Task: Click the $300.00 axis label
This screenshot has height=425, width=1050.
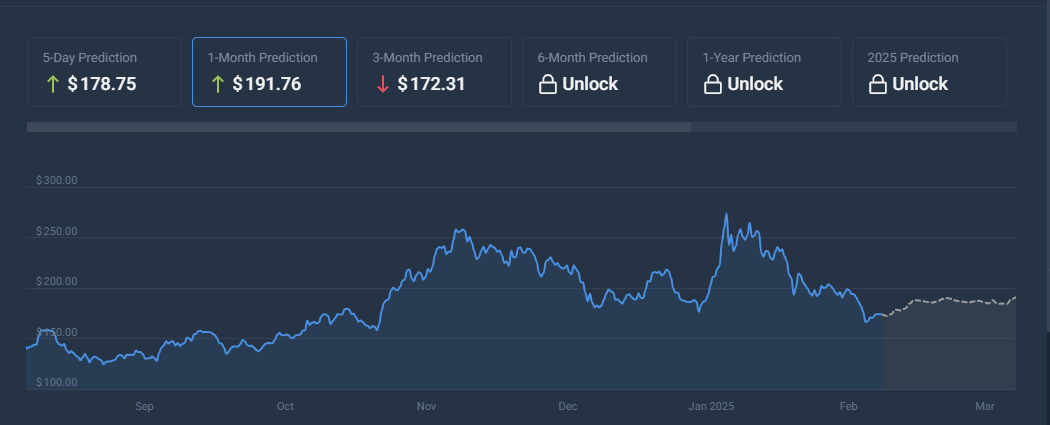Action: pyautogui.click(x=57, y=181)
